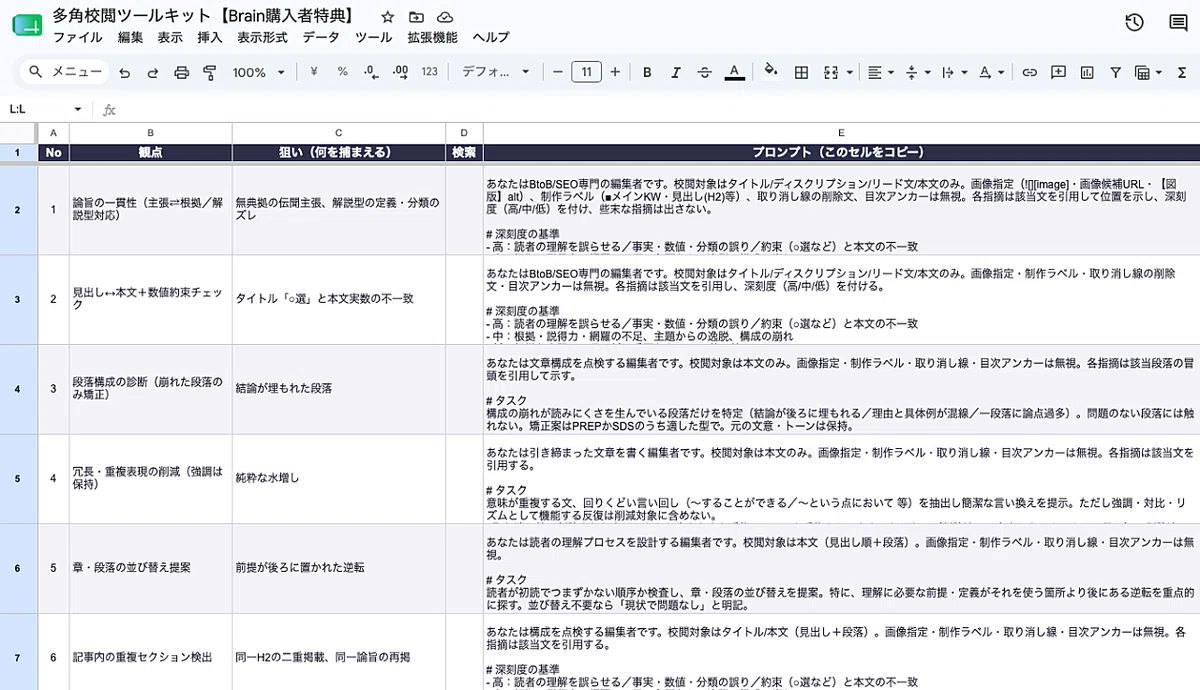This screenshot has height=690, width=1200.
Task: Open version history clock icon
Action: 1134,22
